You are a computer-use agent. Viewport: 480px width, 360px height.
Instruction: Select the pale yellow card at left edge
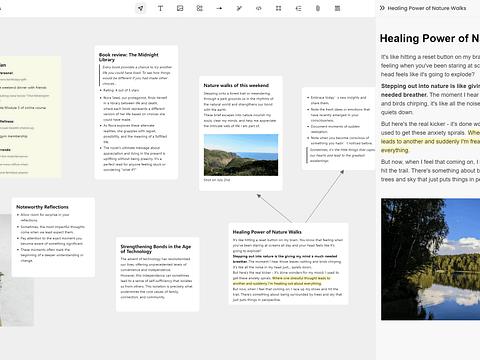point(30,117)
